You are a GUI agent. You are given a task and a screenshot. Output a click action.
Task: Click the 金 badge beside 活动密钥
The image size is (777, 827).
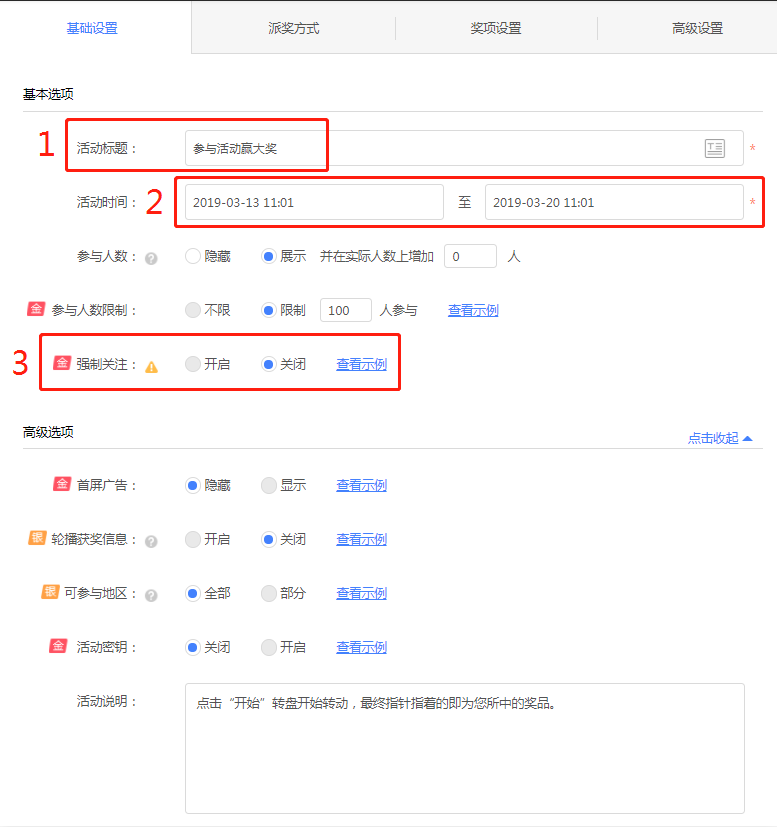(58, 646)
